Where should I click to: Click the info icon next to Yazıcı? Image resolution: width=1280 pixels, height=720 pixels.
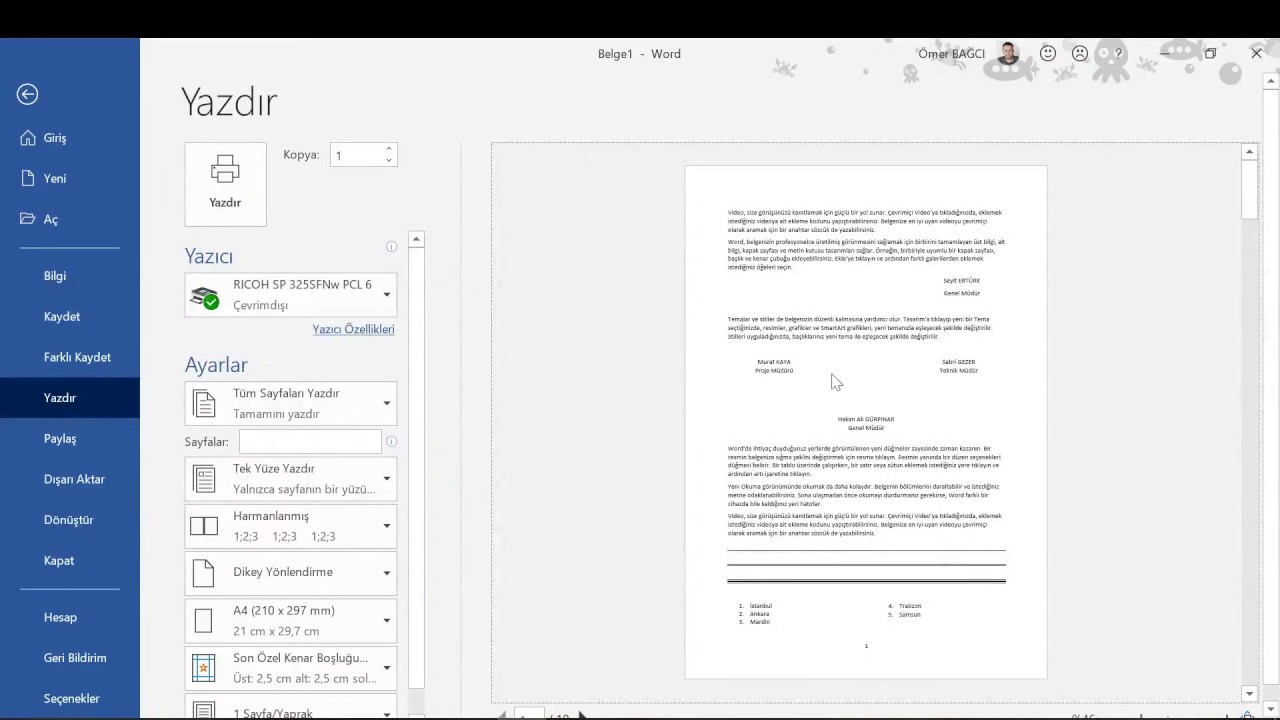click(391, 246)
